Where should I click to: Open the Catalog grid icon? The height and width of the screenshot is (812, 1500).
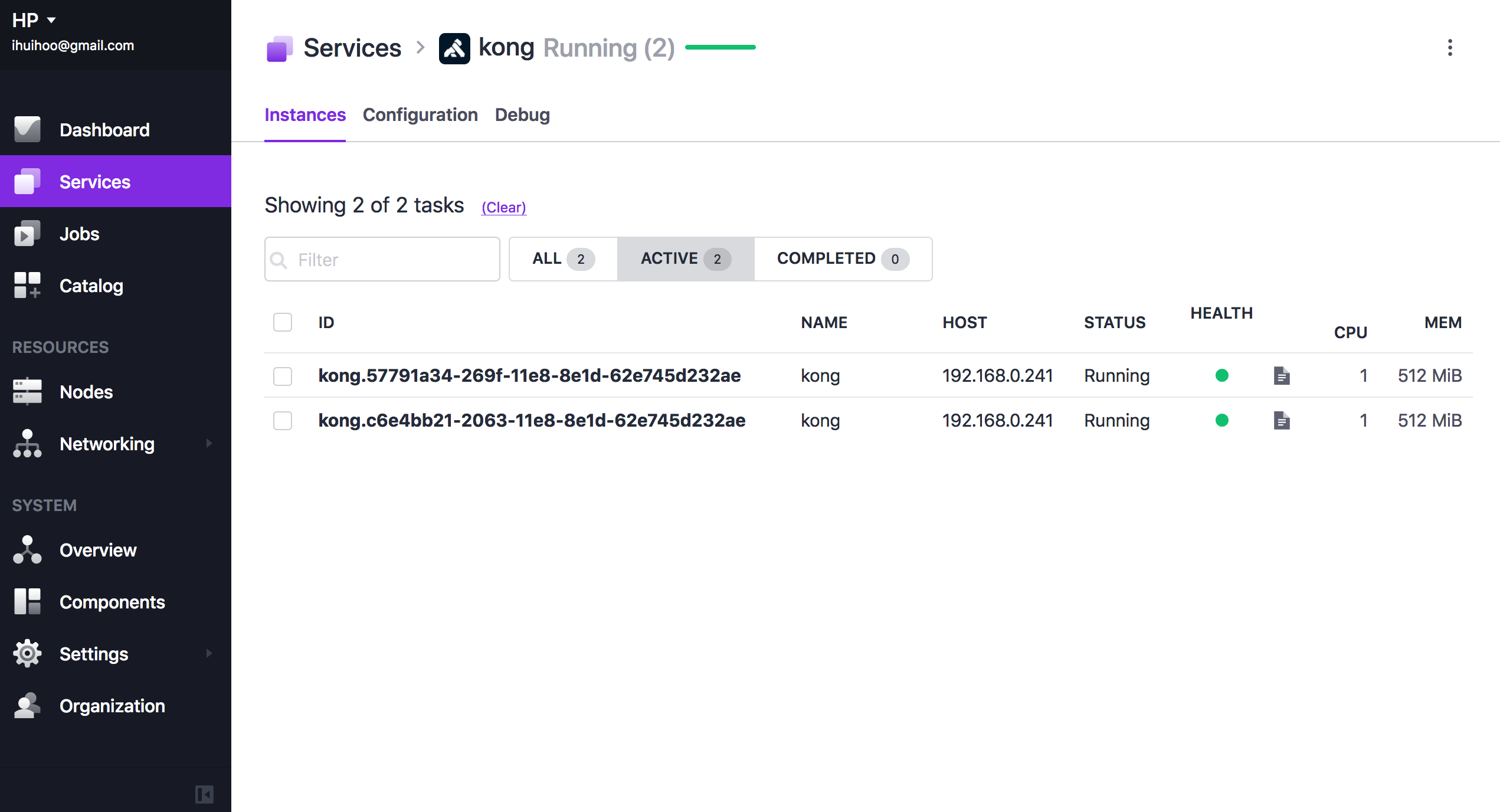[x=27, y=286]
